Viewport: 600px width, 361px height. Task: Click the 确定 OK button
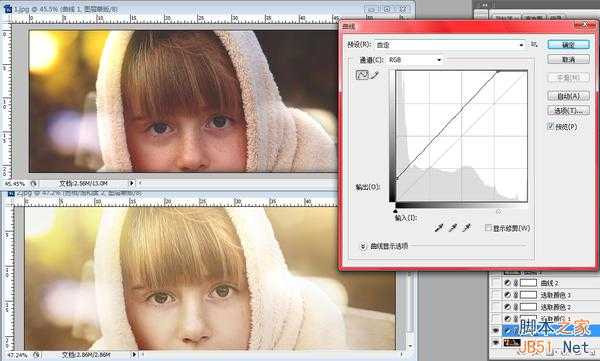[x=568, y=45]
